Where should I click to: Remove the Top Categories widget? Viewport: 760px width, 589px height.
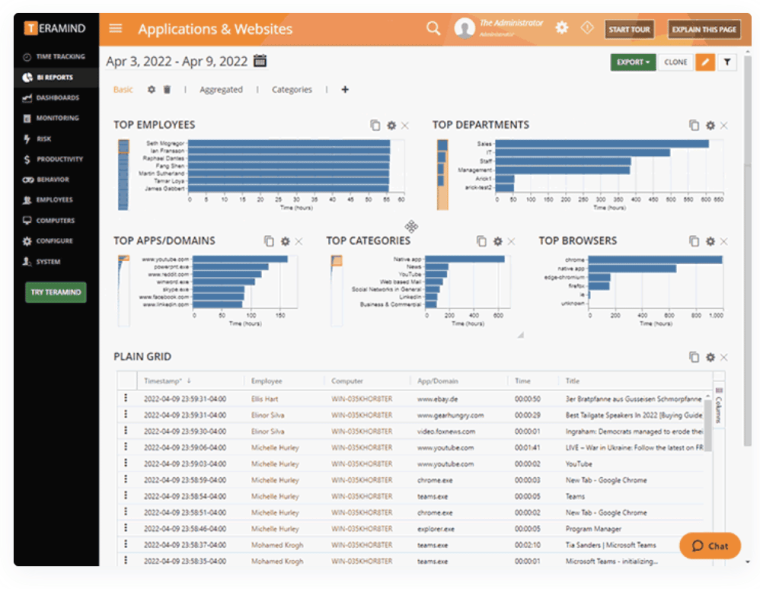pyautogui.click(x=511, y=241)
